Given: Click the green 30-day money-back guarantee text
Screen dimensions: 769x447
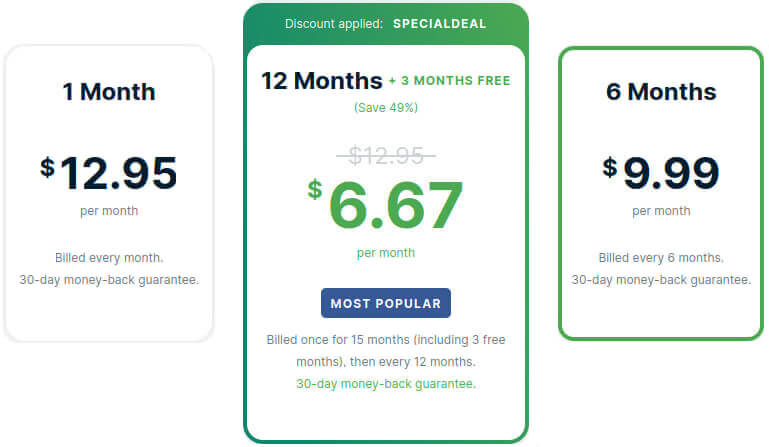Looking at the screenshot, I should click(386, 384).
